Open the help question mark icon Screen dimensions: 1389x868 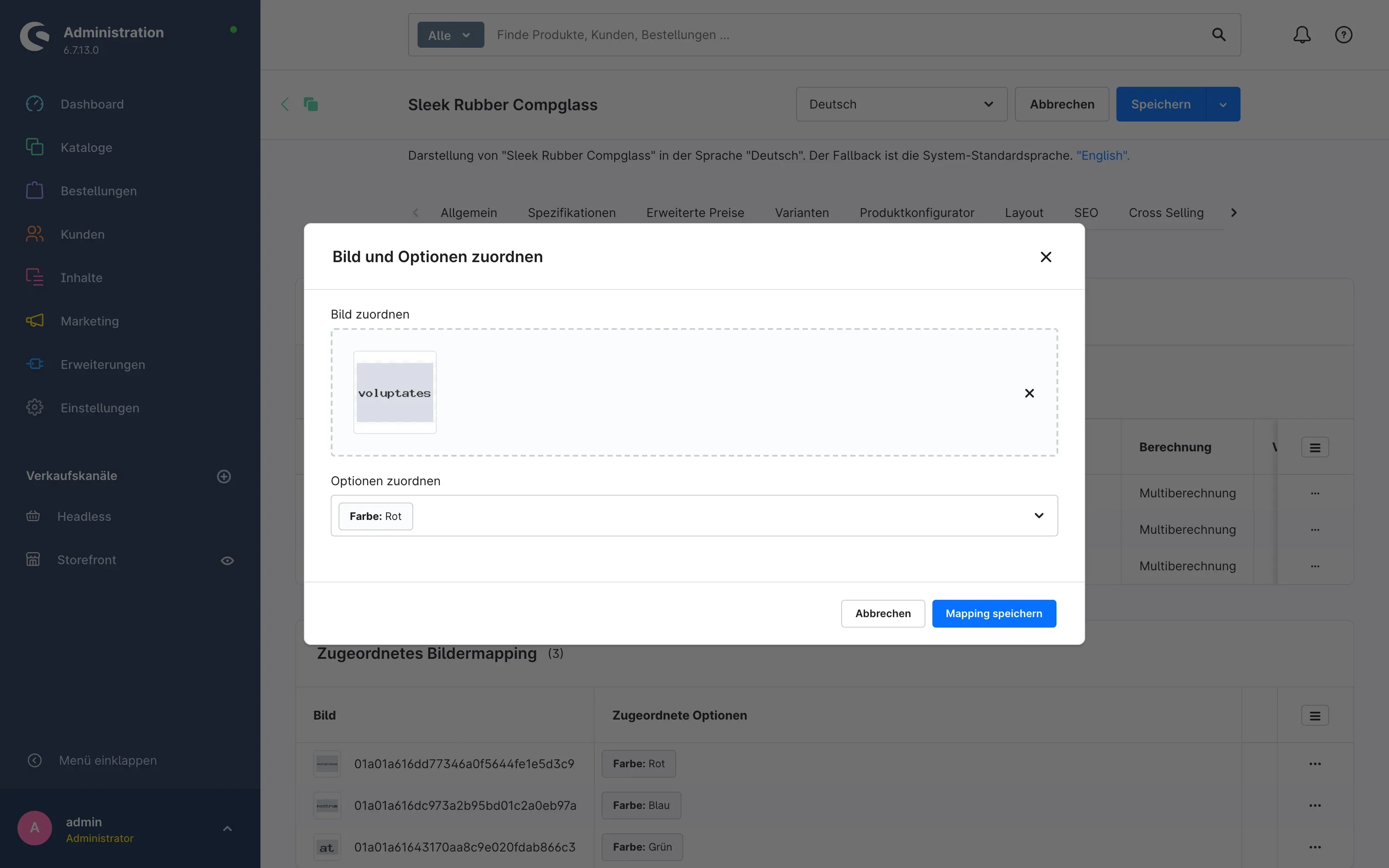1343,34
